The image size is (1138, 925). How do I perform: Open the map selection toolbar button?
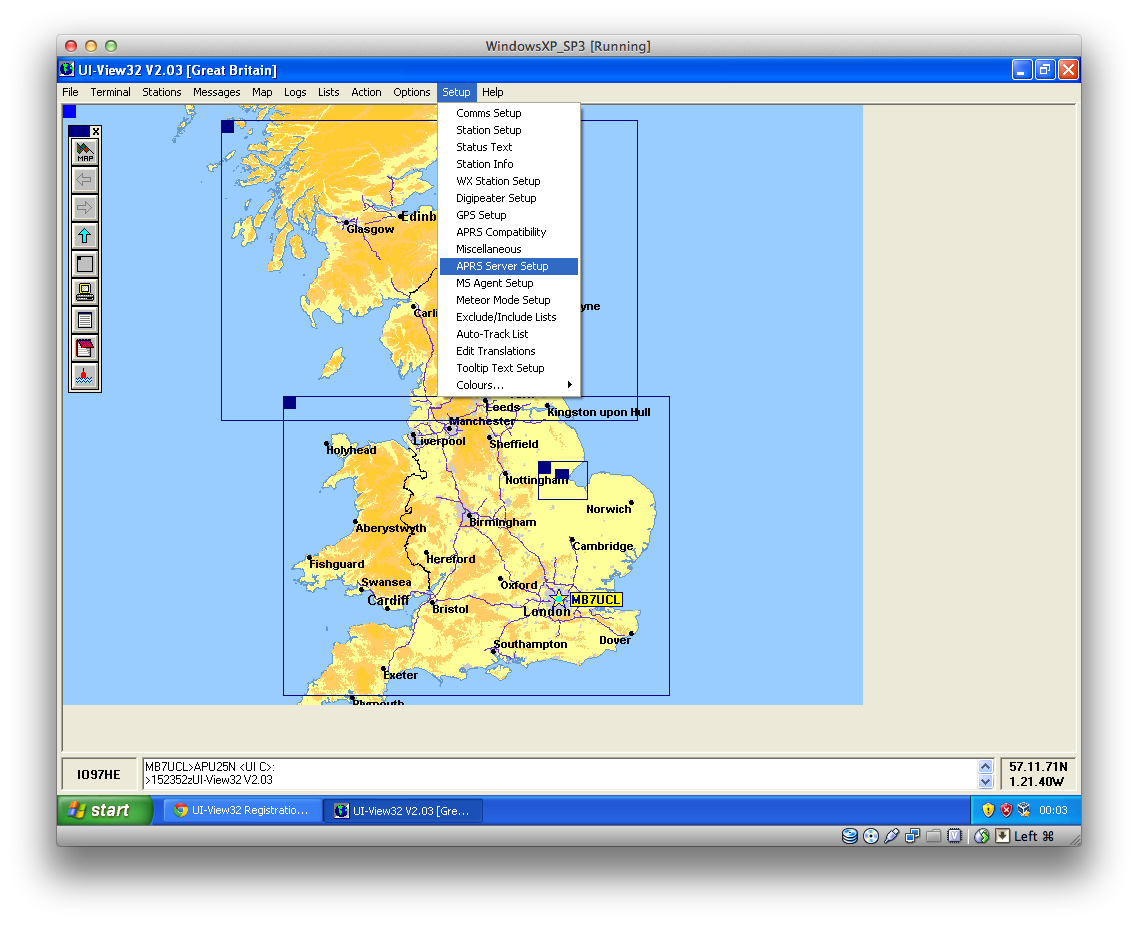pyautogui.click(x=85, y=152)
